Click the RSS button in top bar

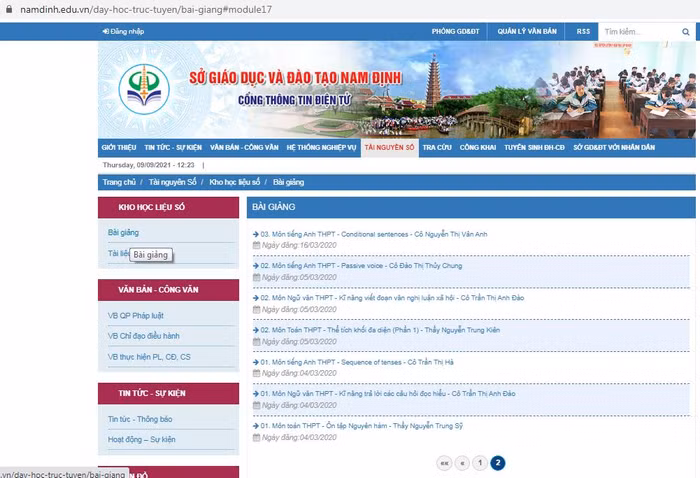(x=583, y=32)
